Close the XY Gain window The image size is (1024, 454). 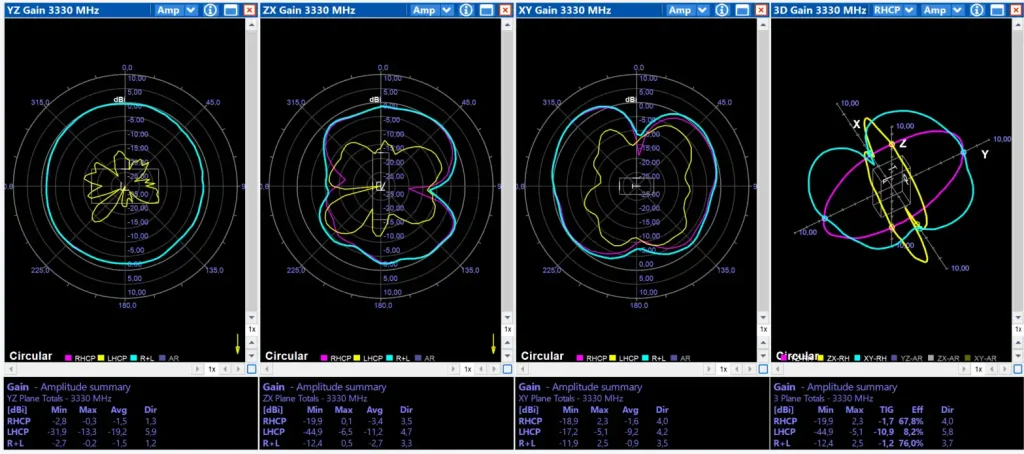tap(761, 10)
